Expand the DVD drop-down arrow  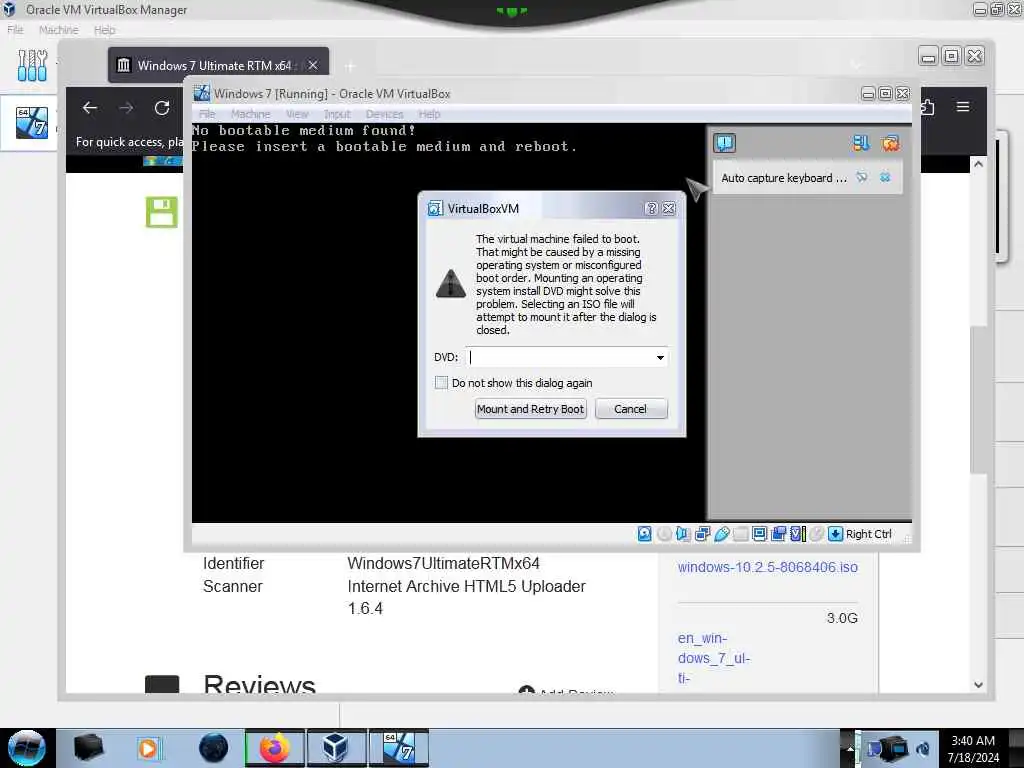tap(660, 357)
